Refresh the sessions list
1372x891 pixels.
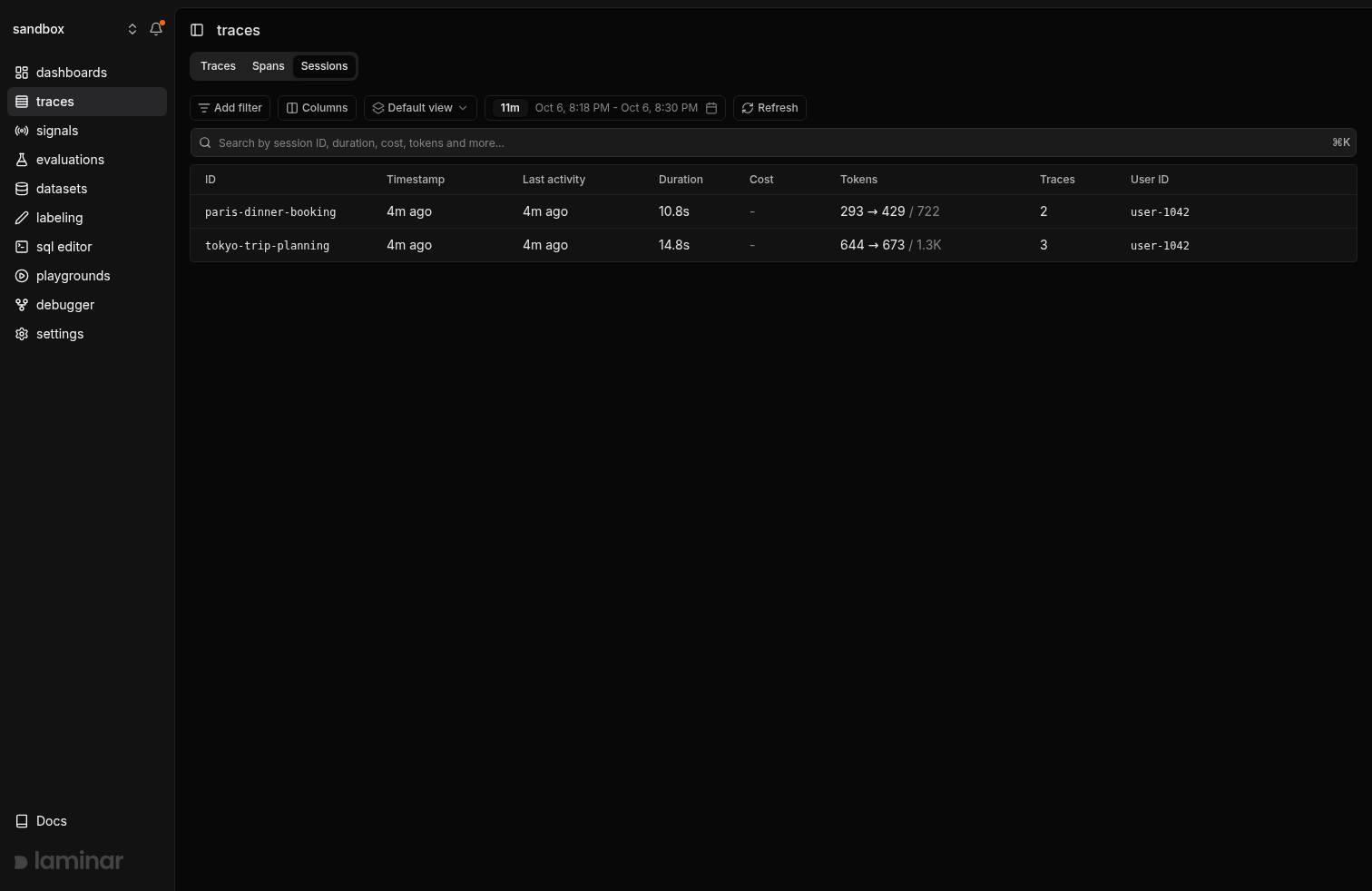[x=769, y=108]
